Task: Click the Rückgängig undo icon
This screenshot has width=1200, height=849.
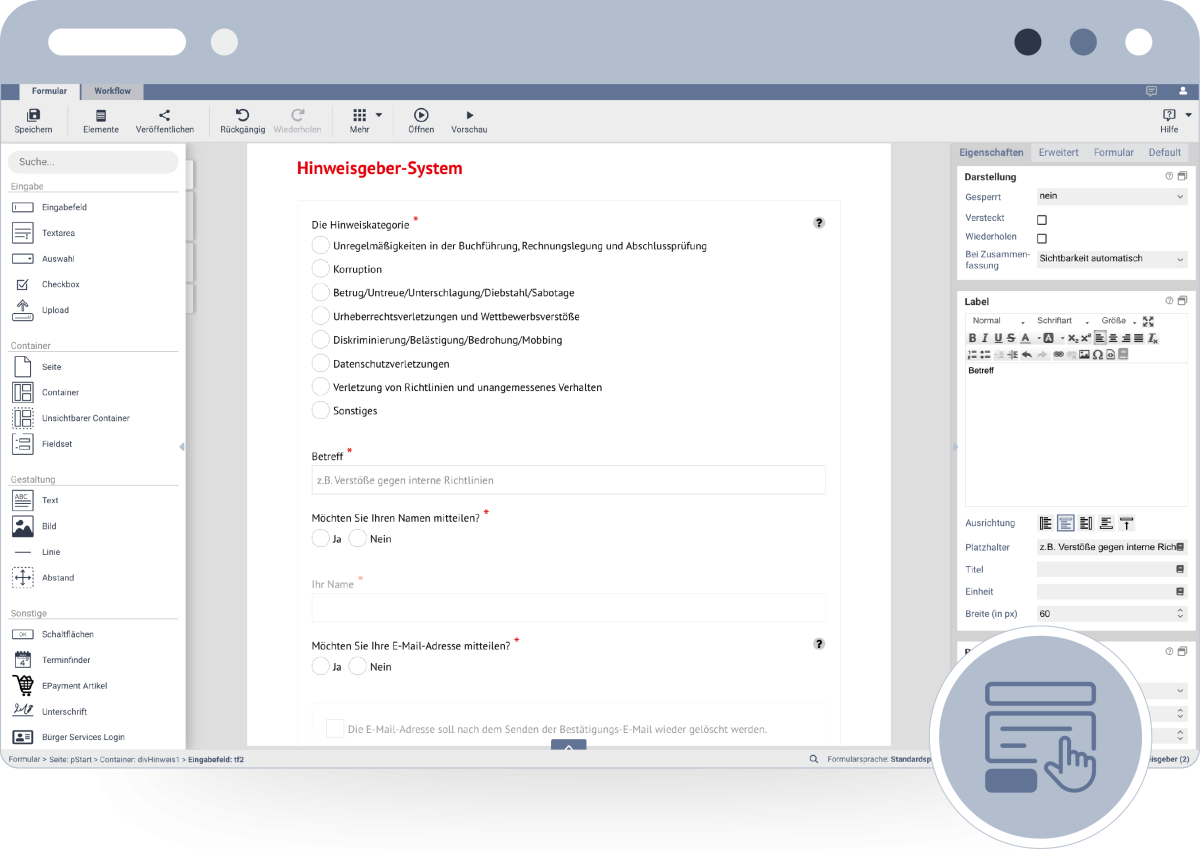Action: click(242, 115)
